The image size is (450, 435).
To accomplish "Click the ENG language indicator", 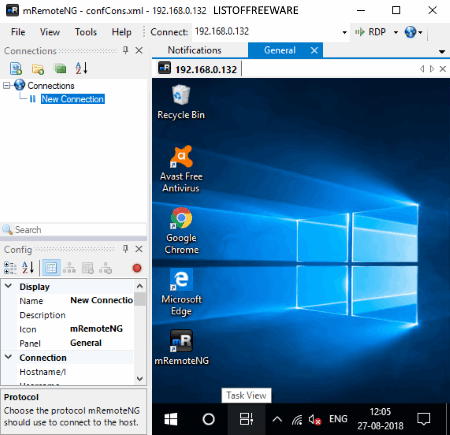I will click(x=338, y=419).
